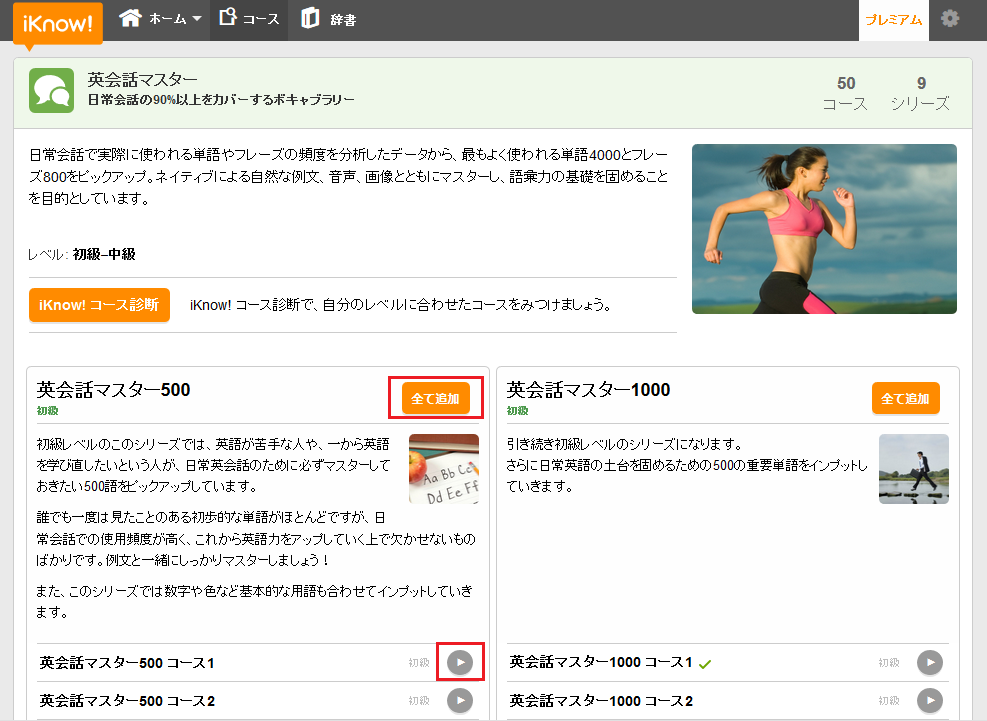Play 英会話マスター500 コース2
Screen dimensions: 987x721
[x=460, y=700]
